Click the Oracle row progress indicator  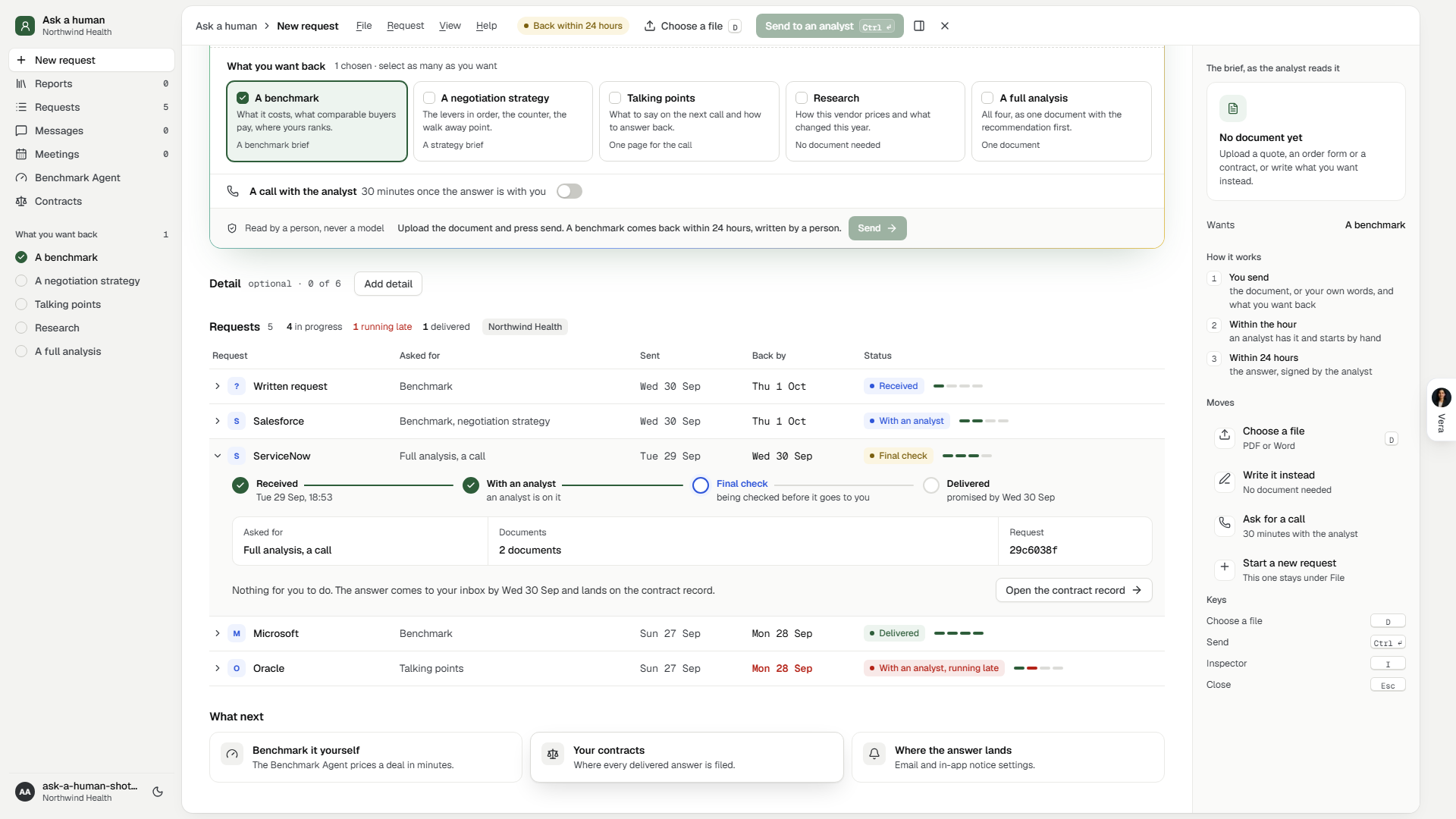coord(1038,668)
